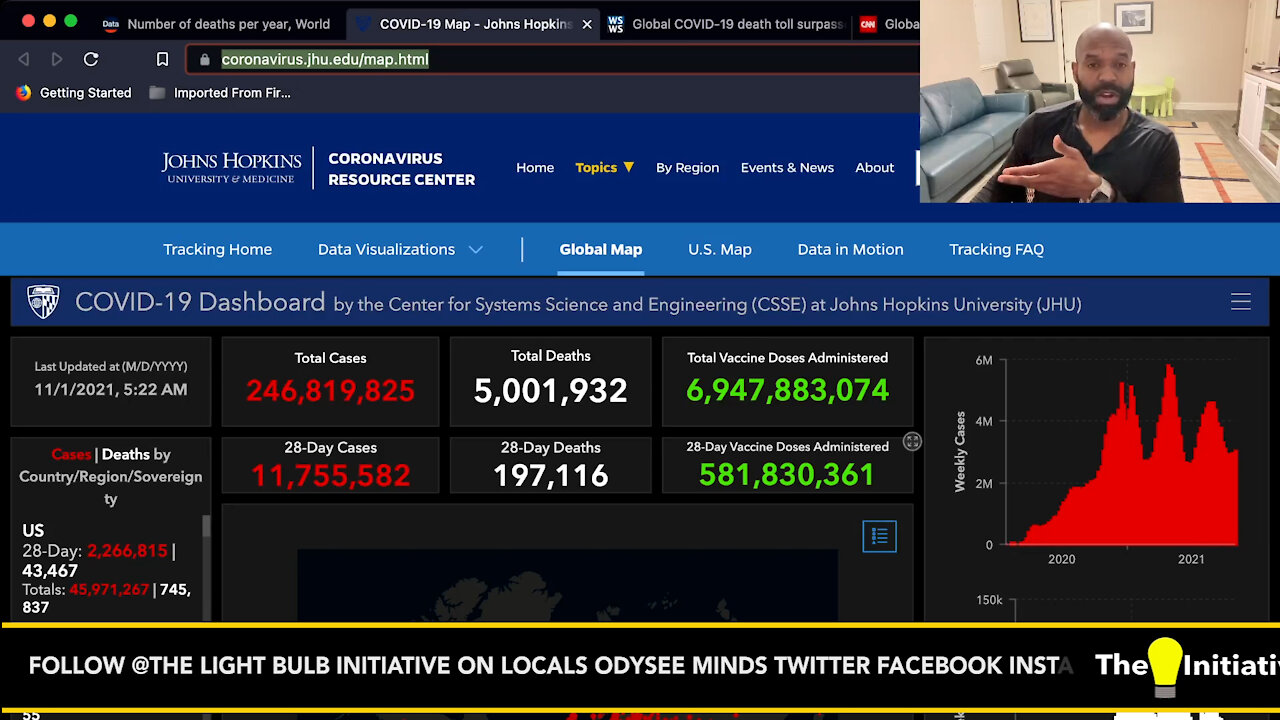Close the macOS browser window with red button
Screen dimensions: 1280x720
click(28, 21)
